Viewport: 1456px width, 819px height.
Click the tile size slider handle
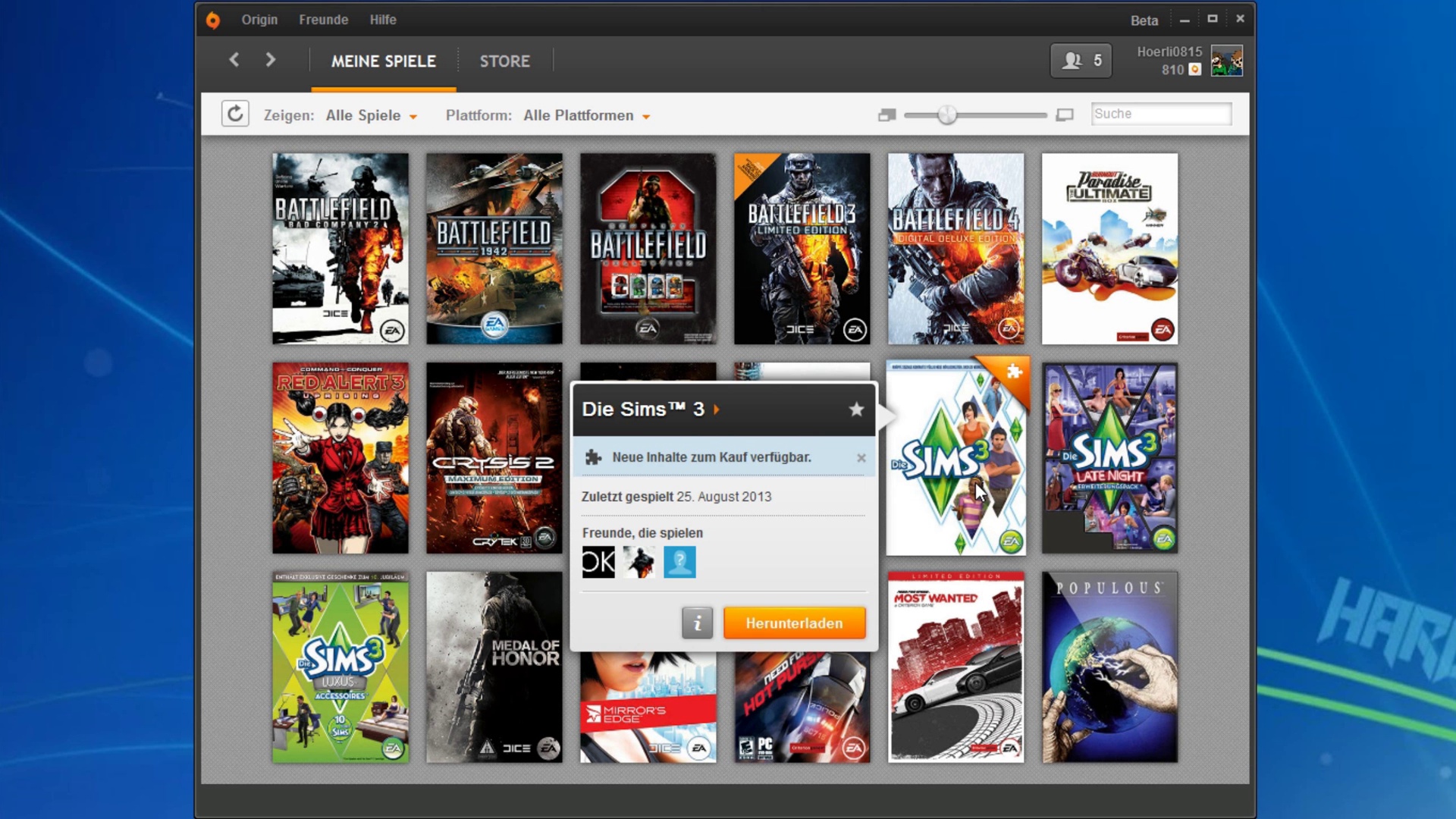click(x=946, y=115)
